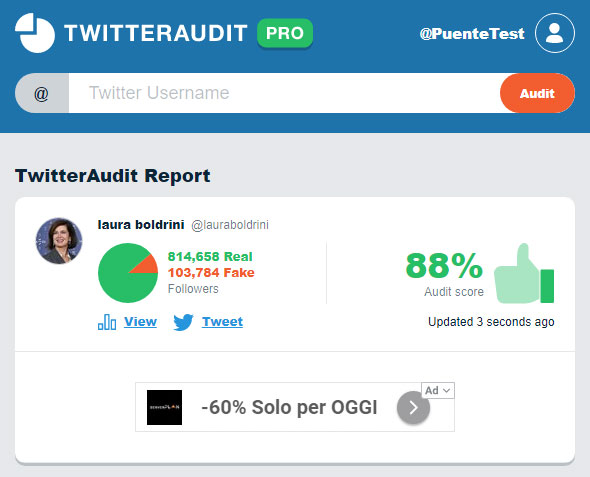Expand the Ad options dropdown chevron
This screenshot has height=477, width=590.
pos(447,390)
